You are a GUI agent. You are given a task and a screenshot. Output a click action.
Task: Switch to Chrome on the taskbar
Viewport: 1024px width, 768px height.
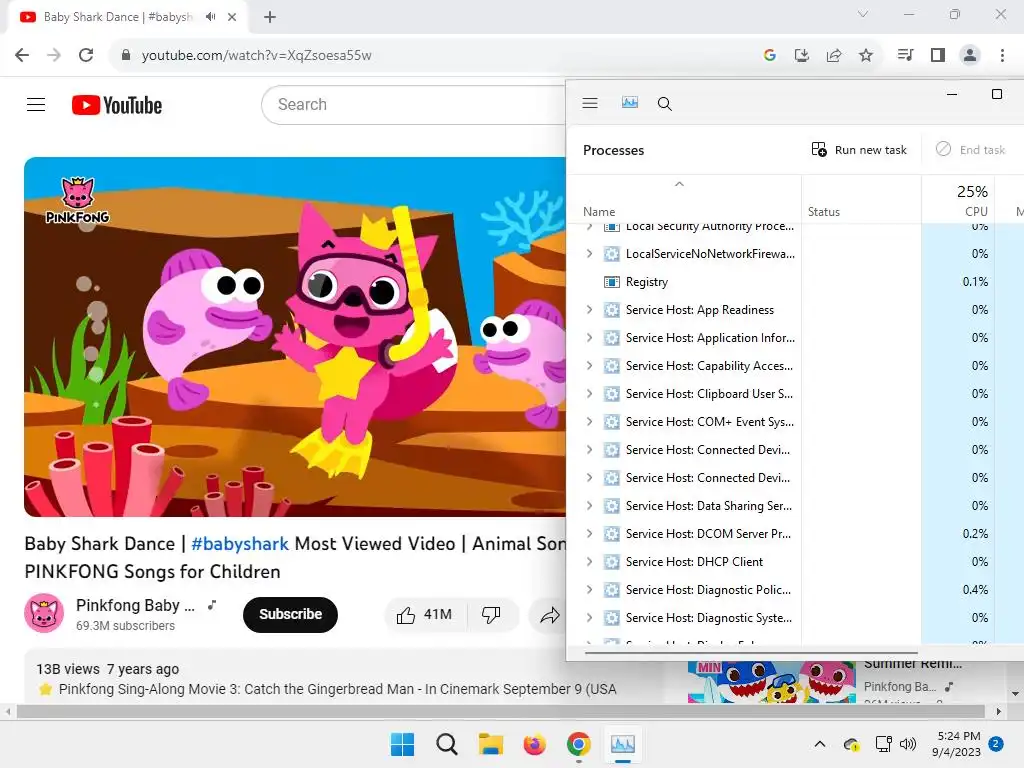click(579, 744)
